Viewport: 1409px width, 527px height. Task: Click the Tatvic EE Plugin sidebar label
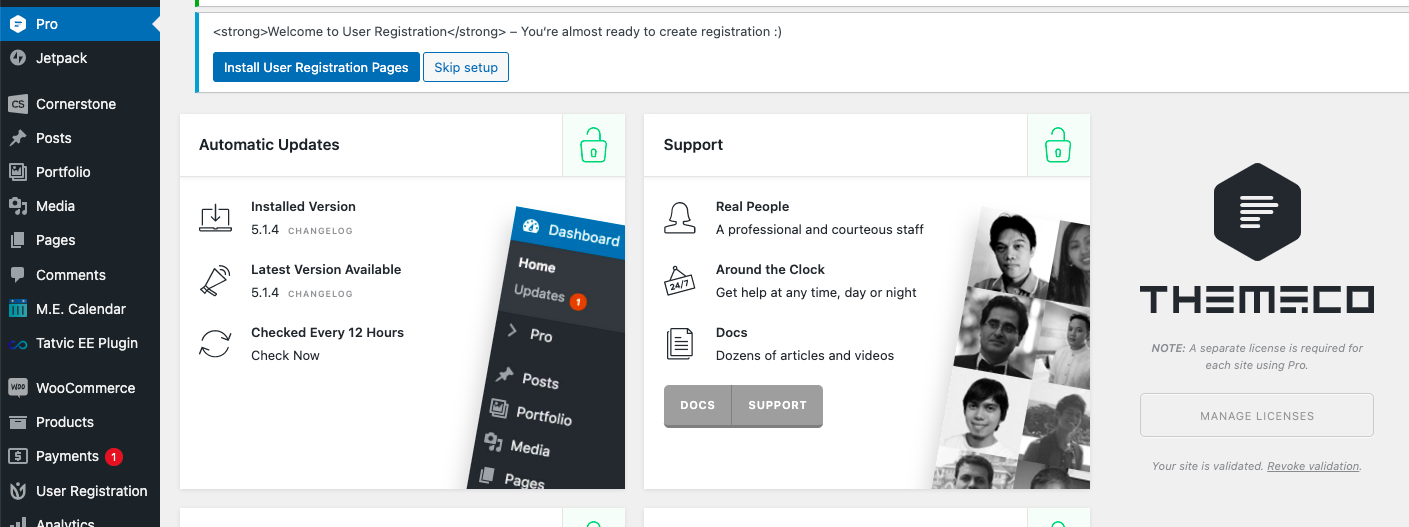(x=87, y=343)
